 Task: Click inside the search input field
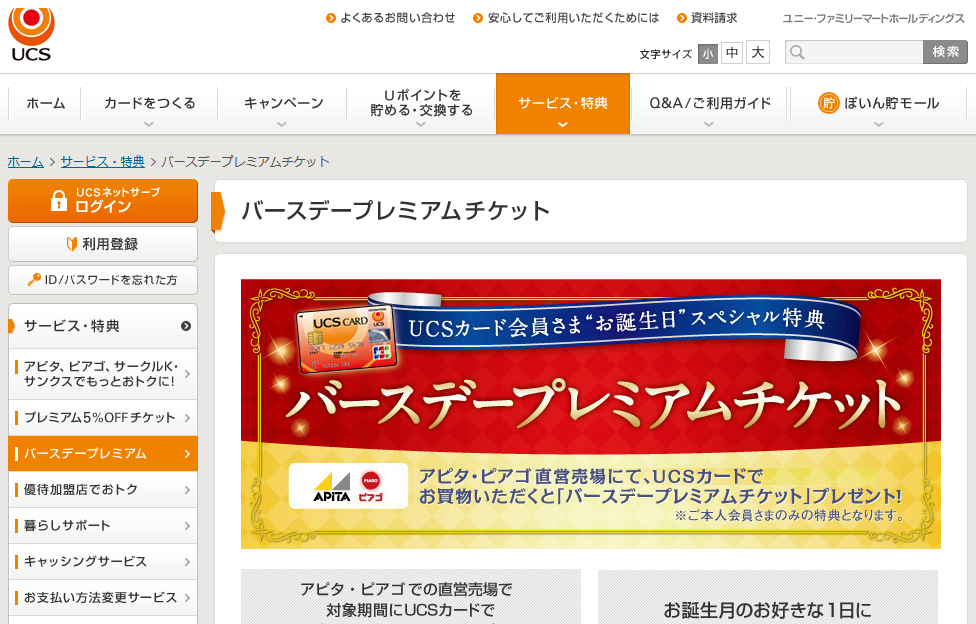coord(854,52)
